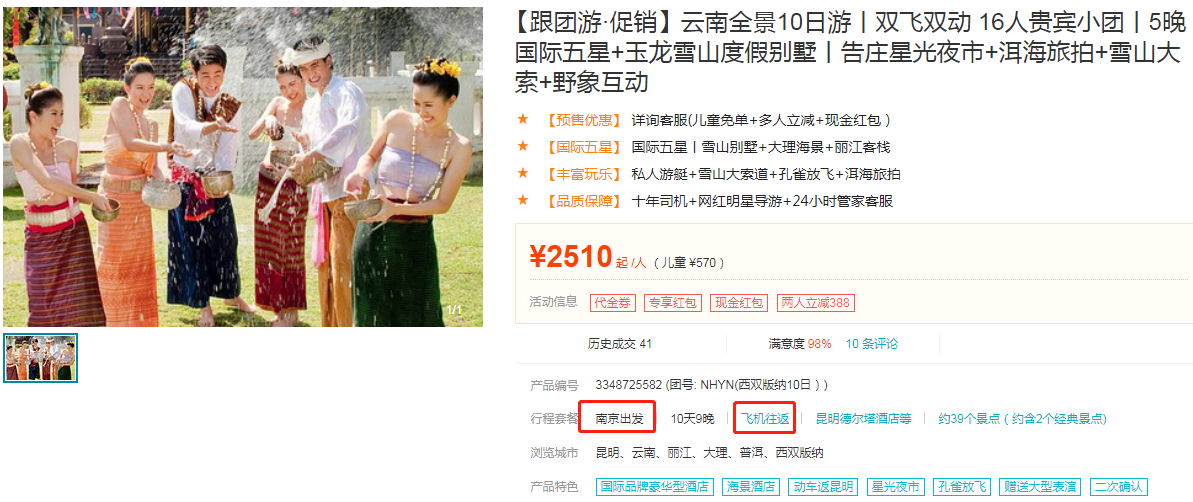Select the 二次确认 feature tag
The width and height of the screenshot is (1193, 502).
(1118, 487)
